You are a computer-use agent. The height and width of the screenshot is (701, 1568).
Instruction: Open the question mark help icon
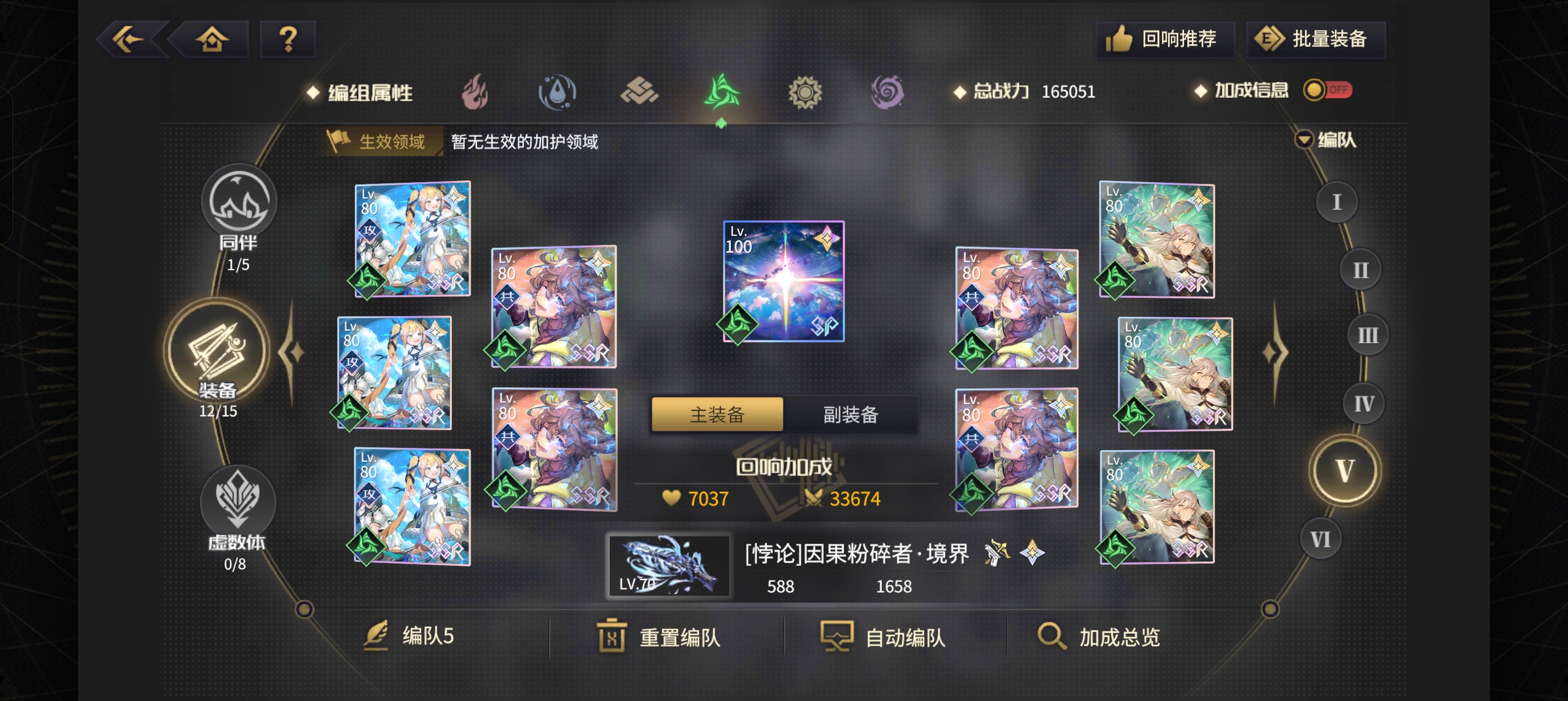click(288, 40)
